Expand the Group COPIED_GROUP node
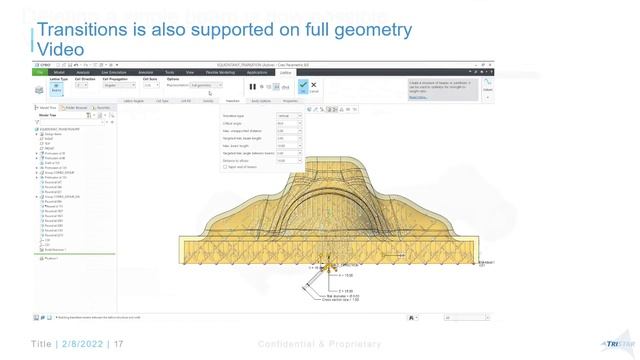This screenshot has width=640, height=360. (x=37, y=173)
